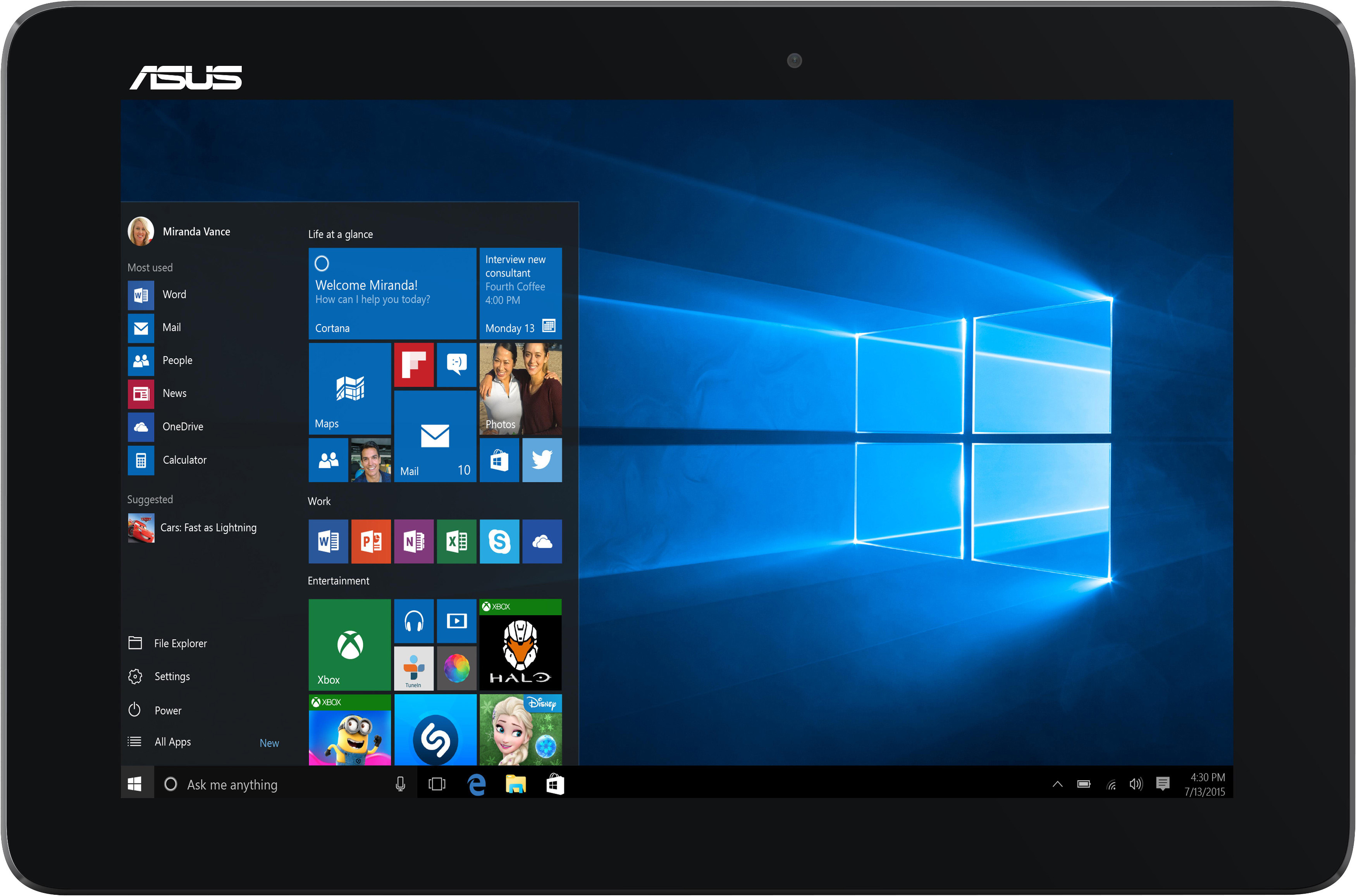Open the green Xbox tile
Image resolution: width=1356 pixels, height=896 pixels.
click(x=350, y=645)
